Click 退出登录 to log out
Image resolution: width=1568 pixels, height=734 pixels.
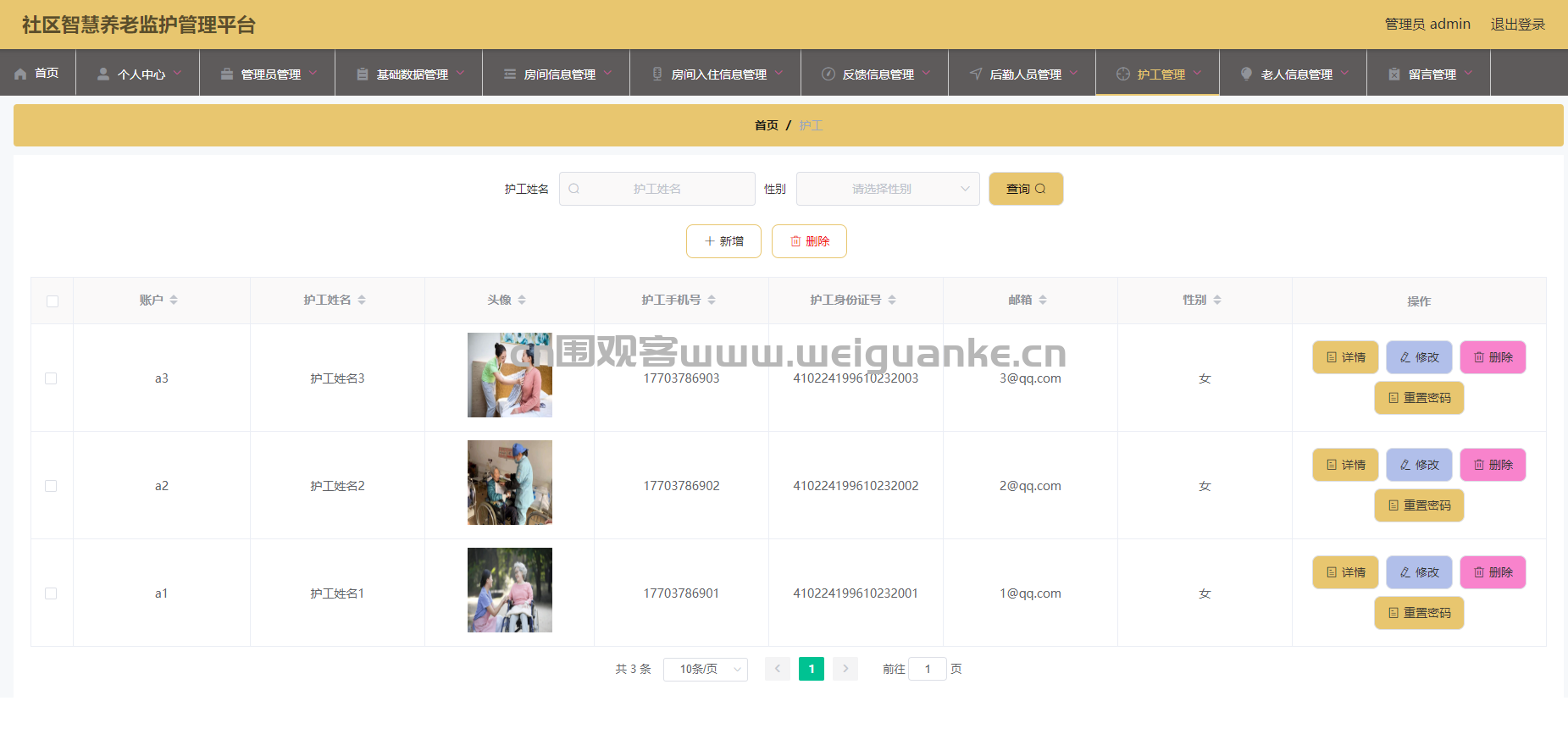coord(1517,25)
